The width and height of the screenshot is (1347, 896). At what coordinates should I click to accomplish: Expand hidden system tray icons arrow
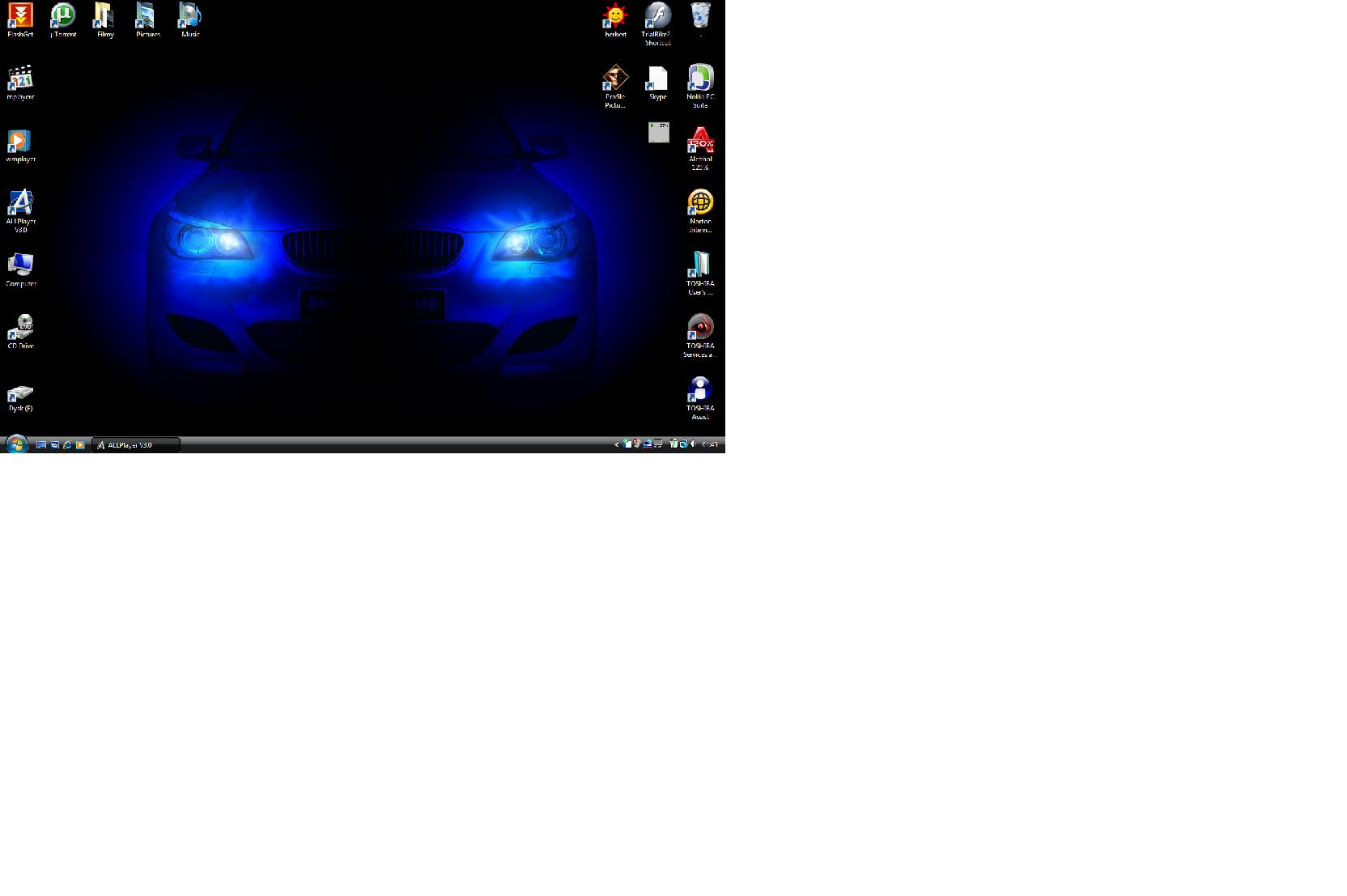[616, 444]
